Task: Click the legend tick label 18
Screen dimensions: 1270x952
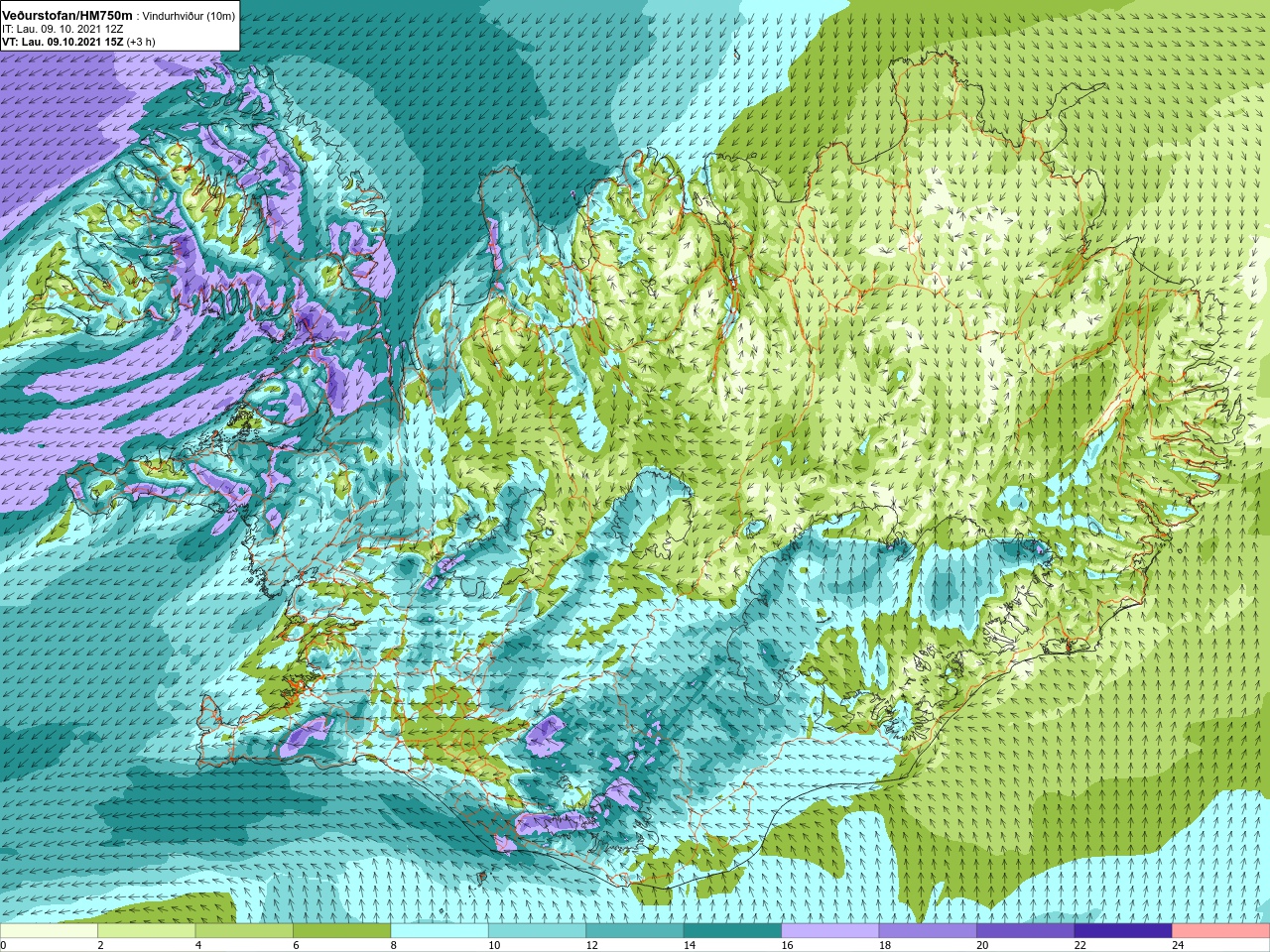Action: (885, 945)
